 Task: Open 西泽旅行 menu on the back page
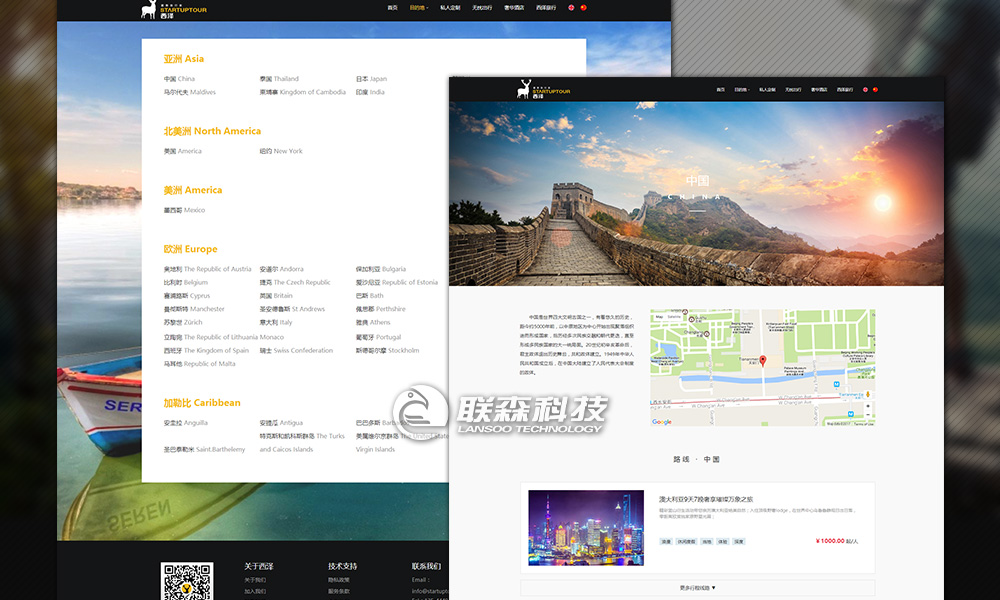546,8
